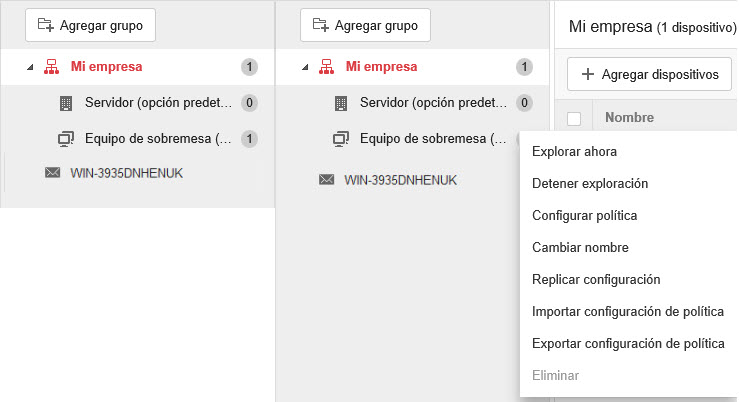This screenshot has width=739, height=402.
Task: Choose Cambiar nombre in the context menu
Action: pyautogui.click(x=580, y=248)
